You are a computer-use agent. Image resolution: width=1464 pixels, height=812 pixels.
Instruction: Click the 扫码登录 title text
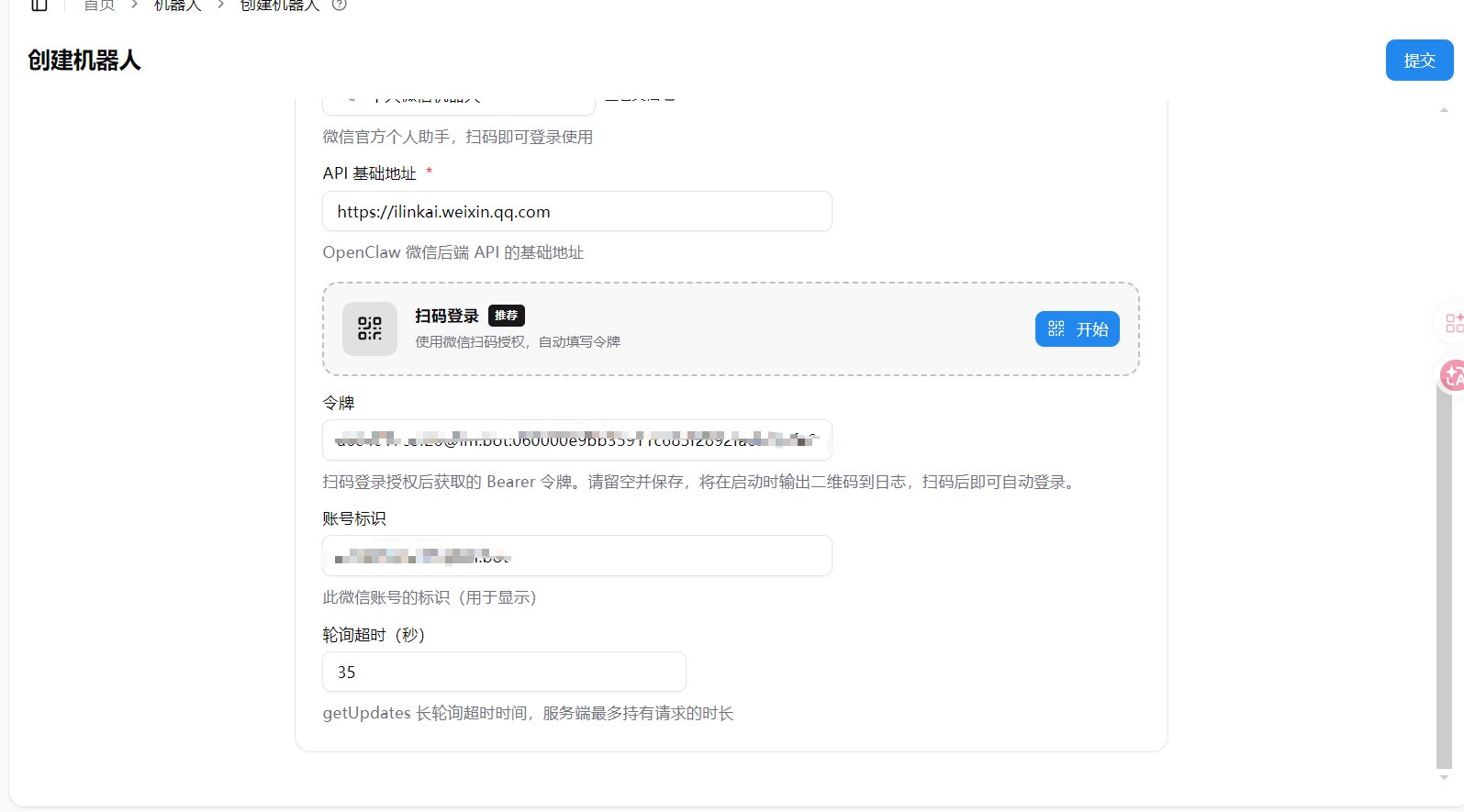coord(447,316)
